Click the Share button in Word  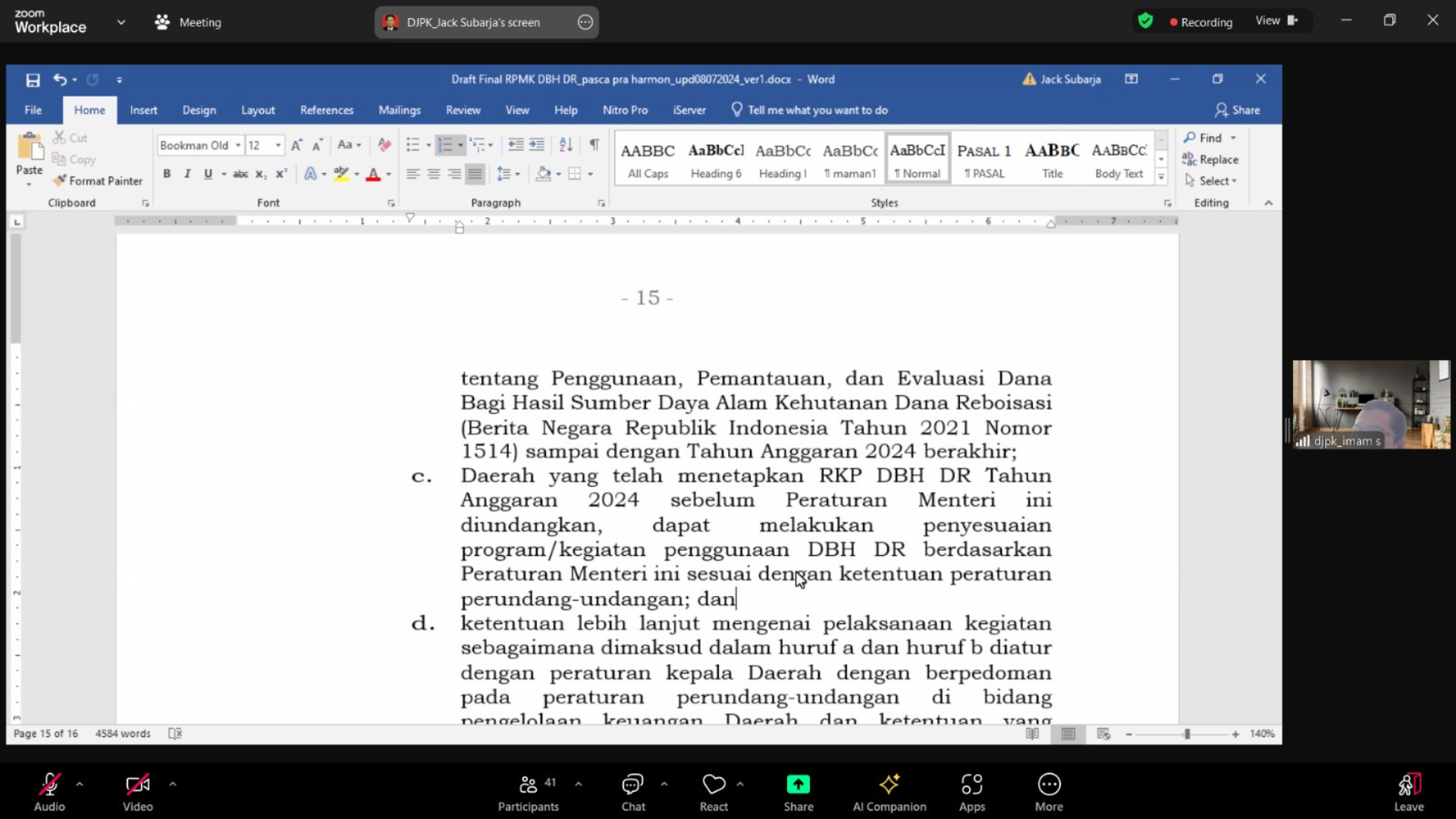[x=1238, y=110]
